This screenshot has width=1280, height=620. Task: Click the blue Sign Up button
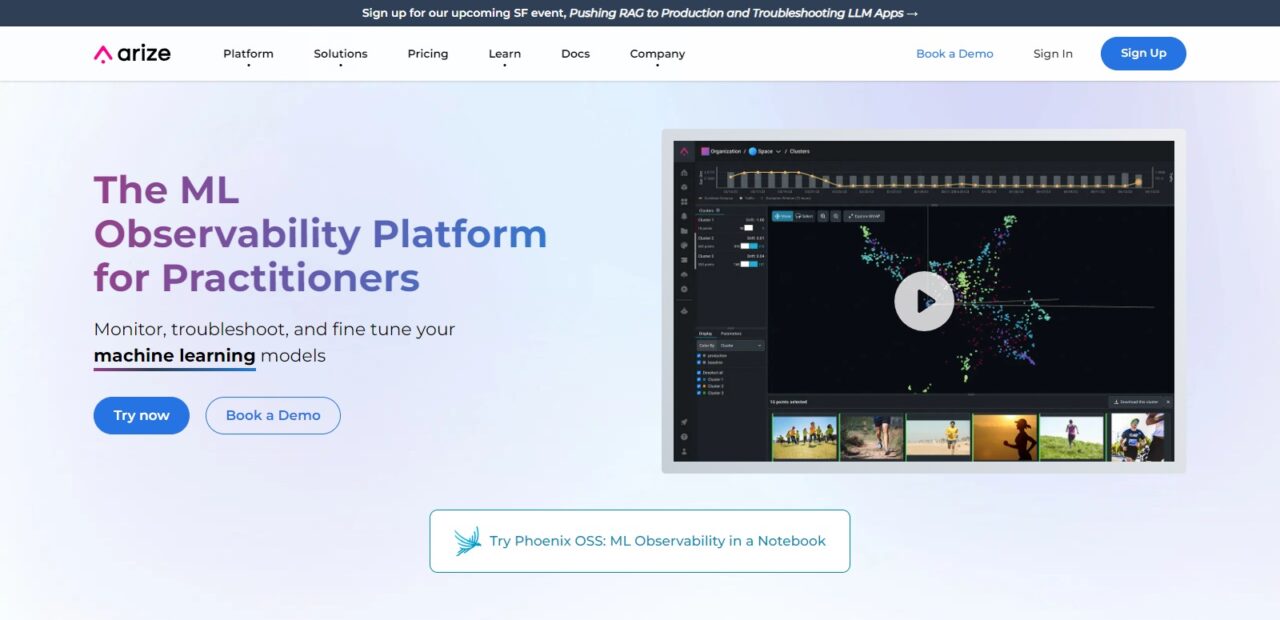click(1143, 53)
